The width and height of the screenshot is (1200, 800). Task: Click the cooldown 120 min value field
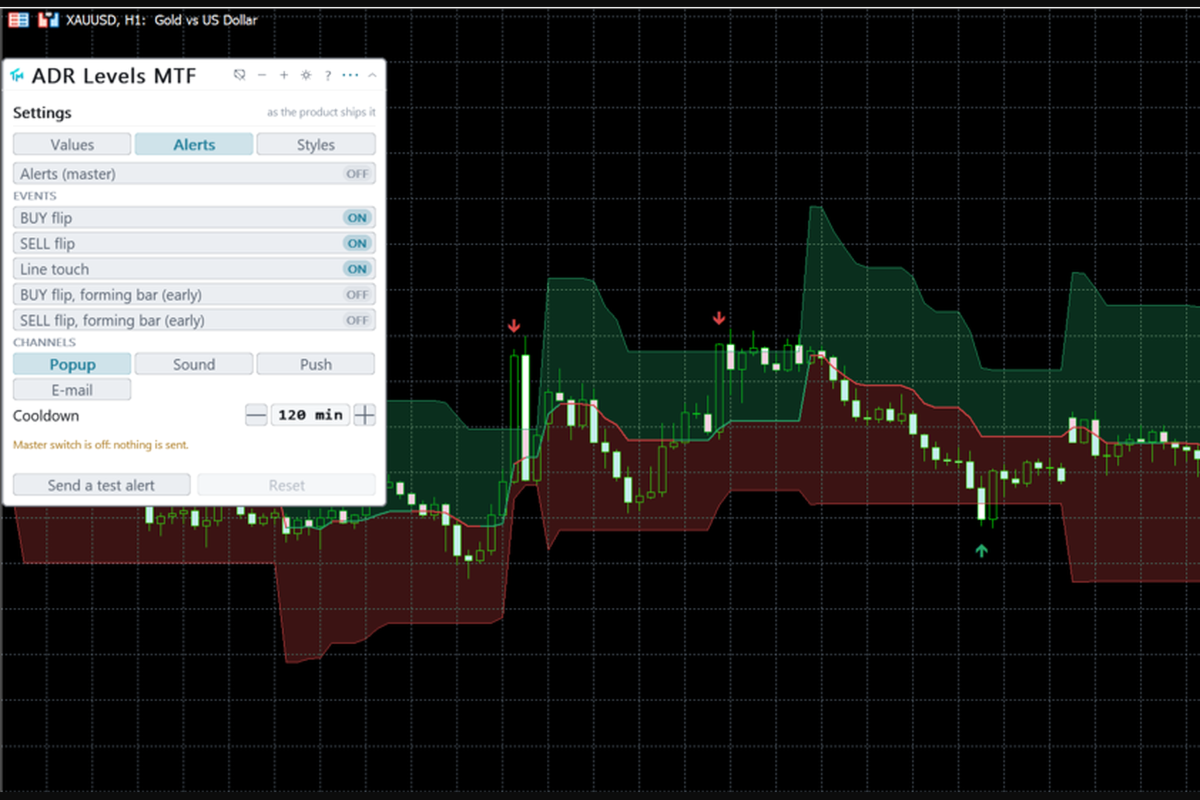[x=310, y=415]
